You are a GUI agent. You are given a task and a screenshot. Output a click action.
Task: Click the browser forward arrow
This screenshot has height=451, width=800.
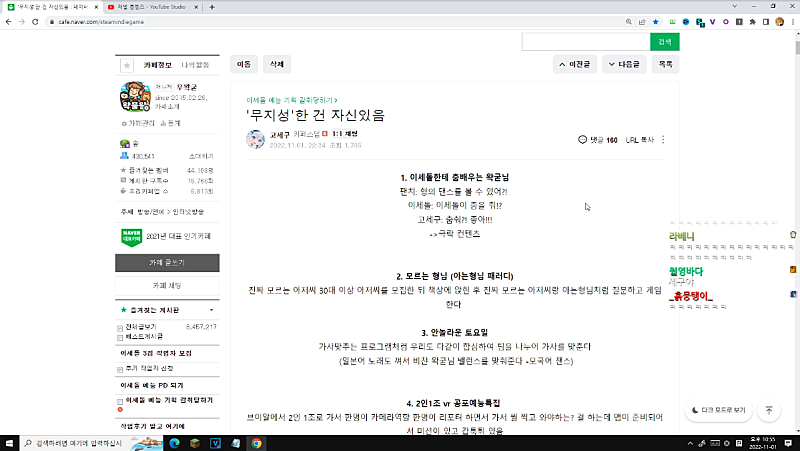(21, 22)
